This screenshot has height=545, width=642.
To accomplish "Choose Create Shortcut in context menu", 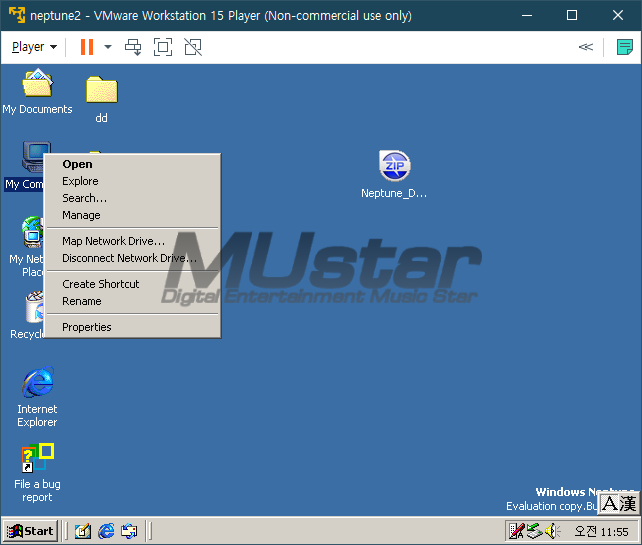I will [x=133, y=284].
